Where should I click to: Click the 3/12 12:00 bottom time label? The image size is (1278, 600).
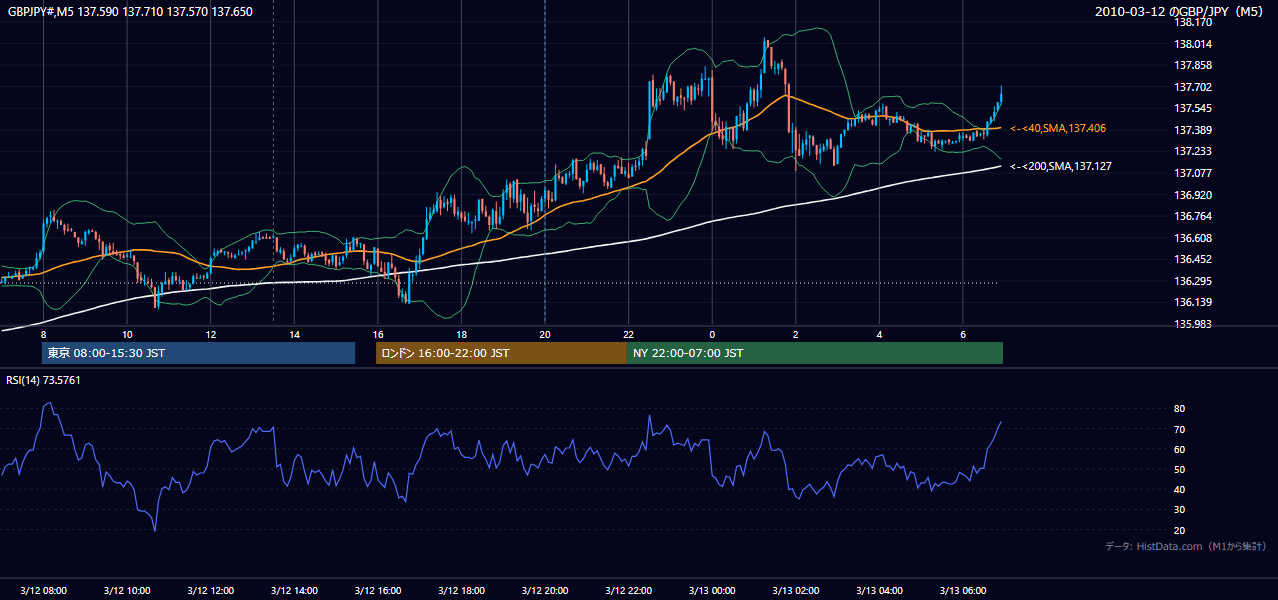[210, 591]
